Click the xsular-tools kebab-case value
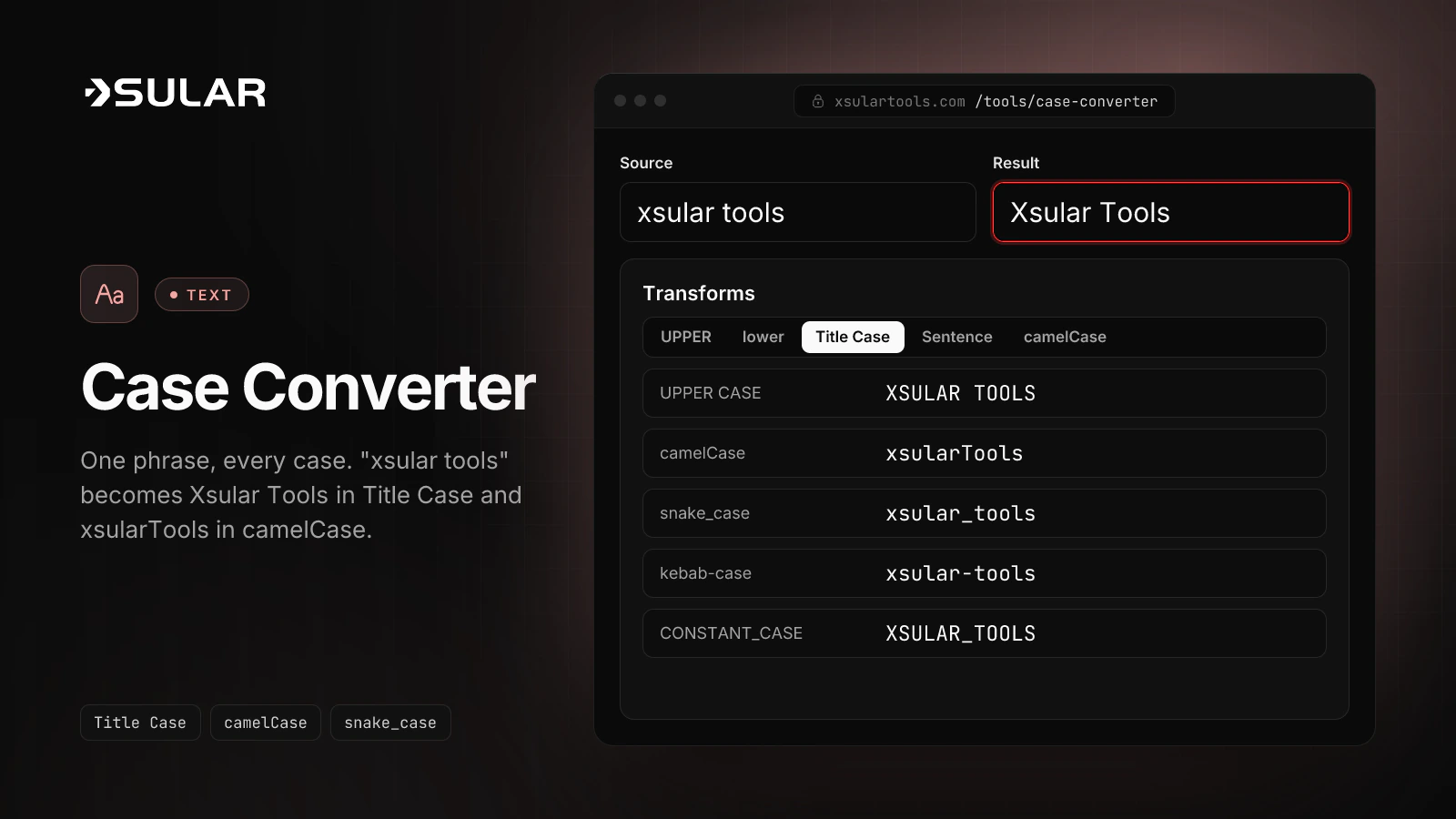1456x819 pixels. [960, 573]
